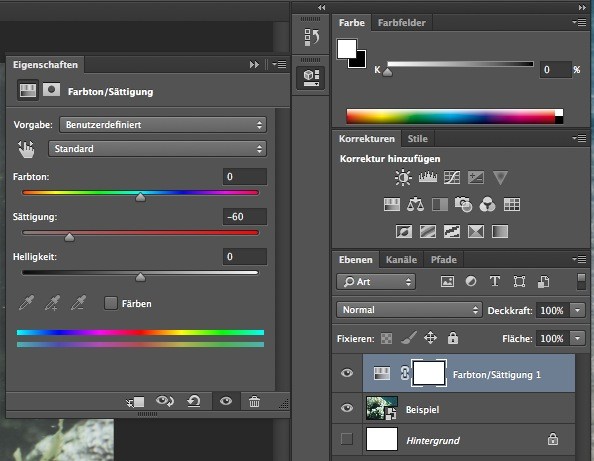View the previous state of the adjustment
The image size is (594, 461).
point(165,401)
